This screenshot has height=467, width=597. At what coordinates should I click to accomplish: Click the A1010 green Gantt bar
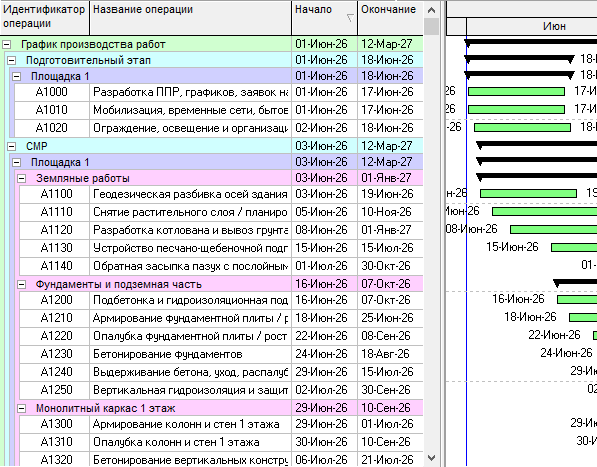click(516, 110)
